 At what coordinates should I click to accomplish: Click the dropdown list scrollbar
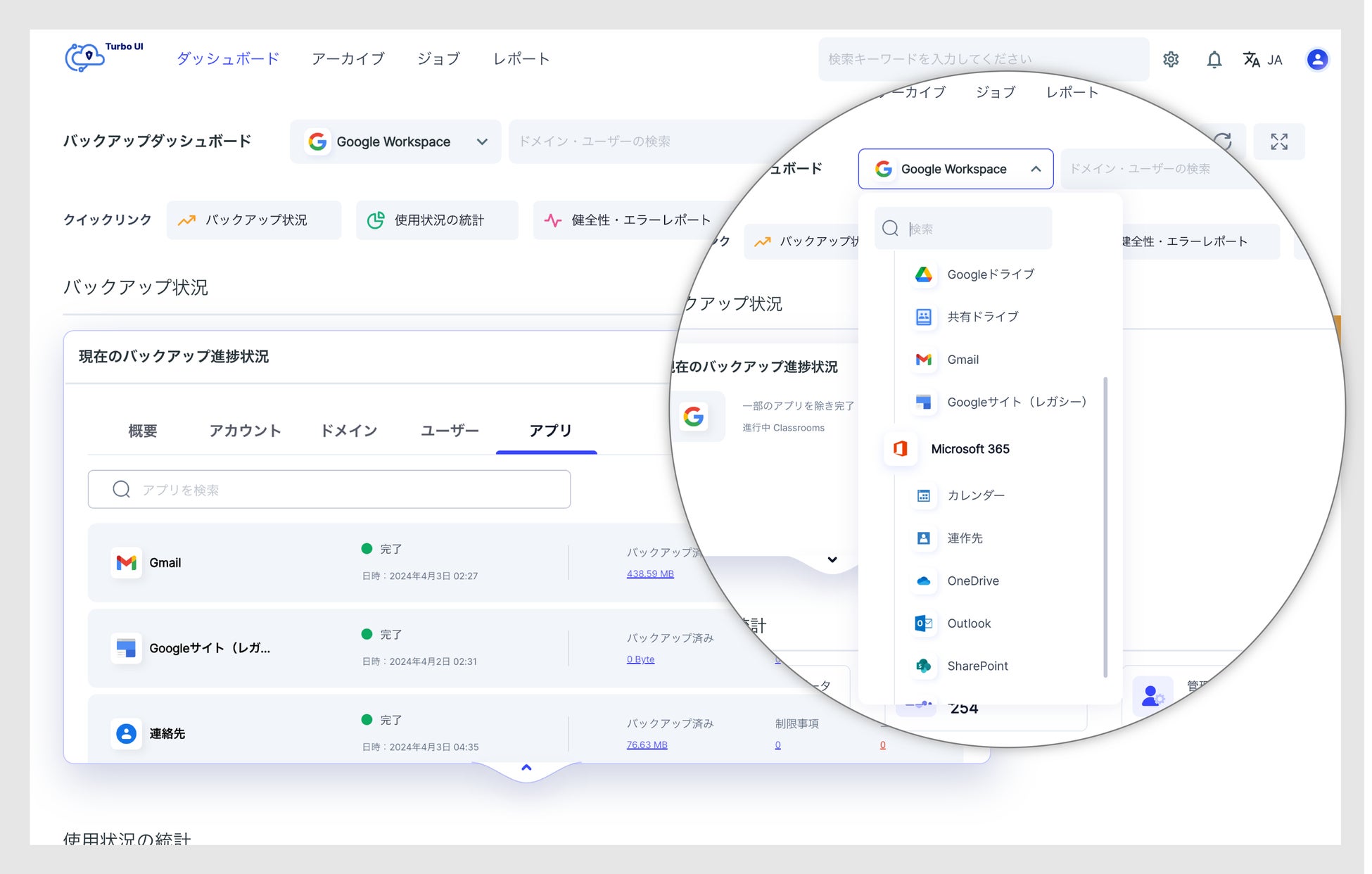(1105, 528)
